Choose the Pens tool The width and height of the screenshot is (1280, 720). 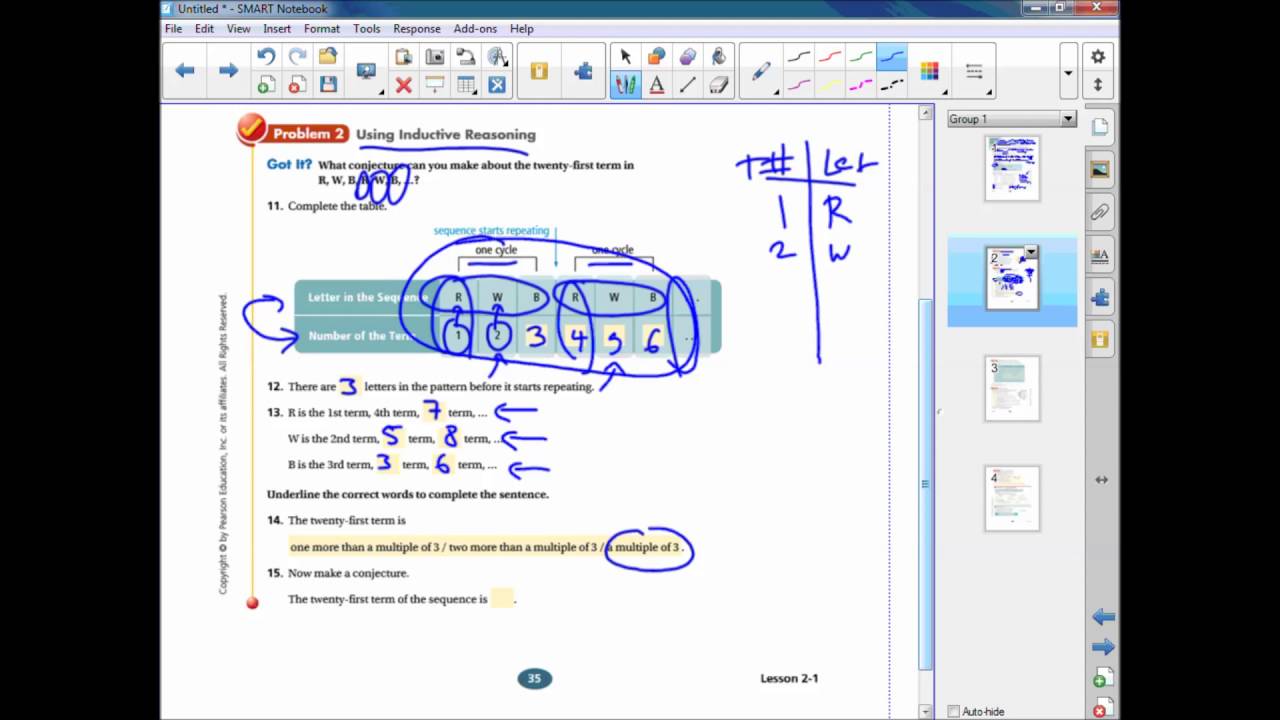click(626, 86)
